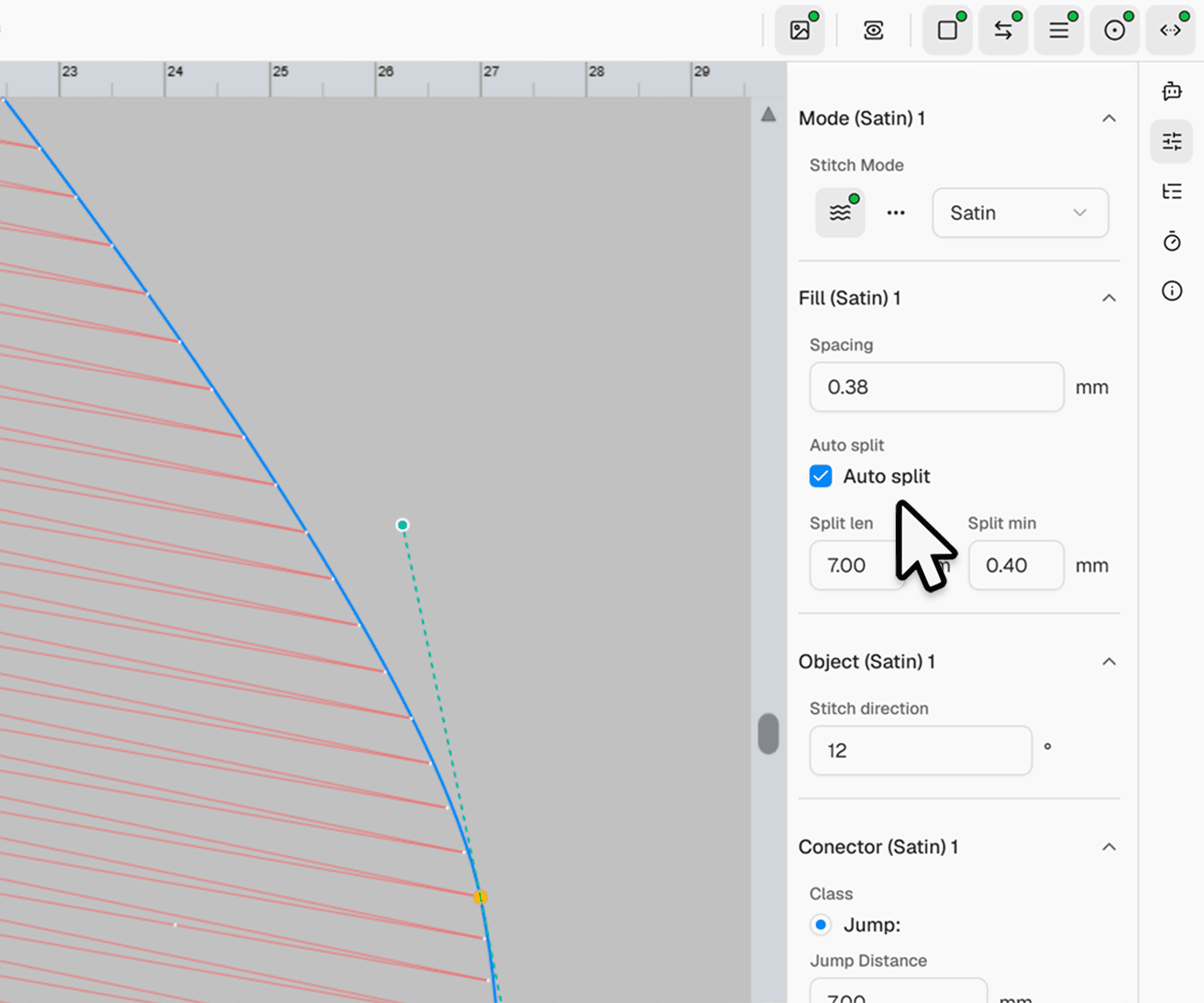The width and height of the screenshot is (1204, 1003).
Task: Collapse the Object (Satin) 1 section
Action: click(1109, 661)
